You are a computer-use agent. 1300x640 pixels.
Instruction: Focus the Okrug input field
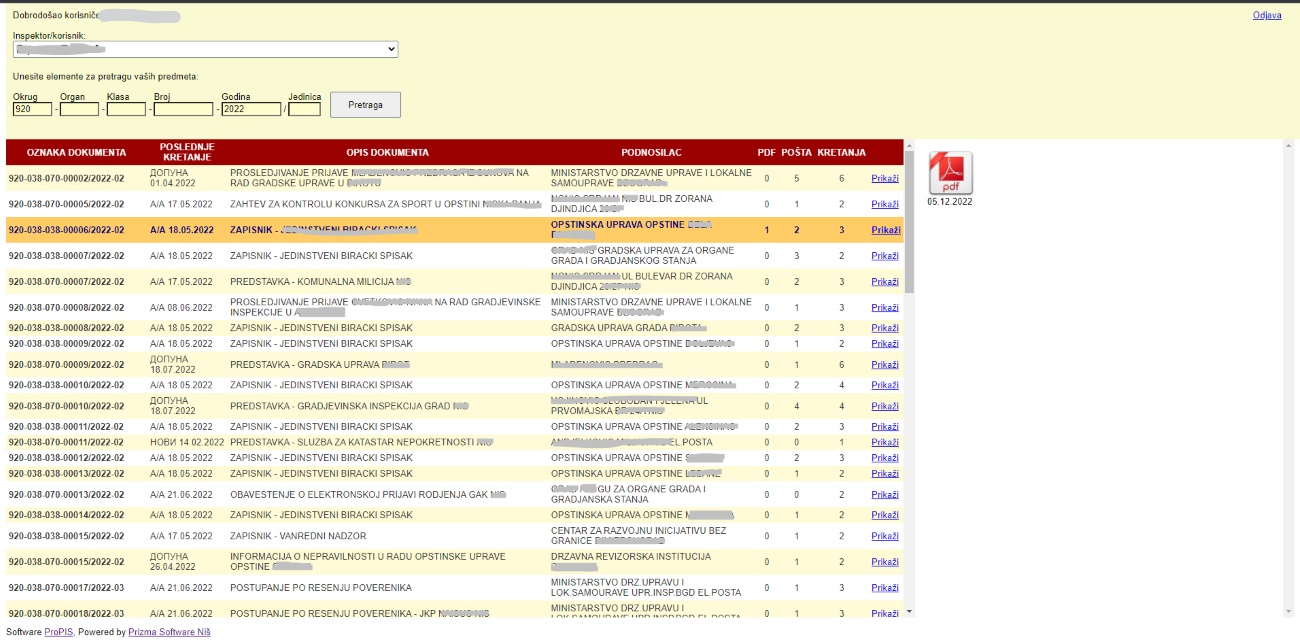click(x=32, y=109)
